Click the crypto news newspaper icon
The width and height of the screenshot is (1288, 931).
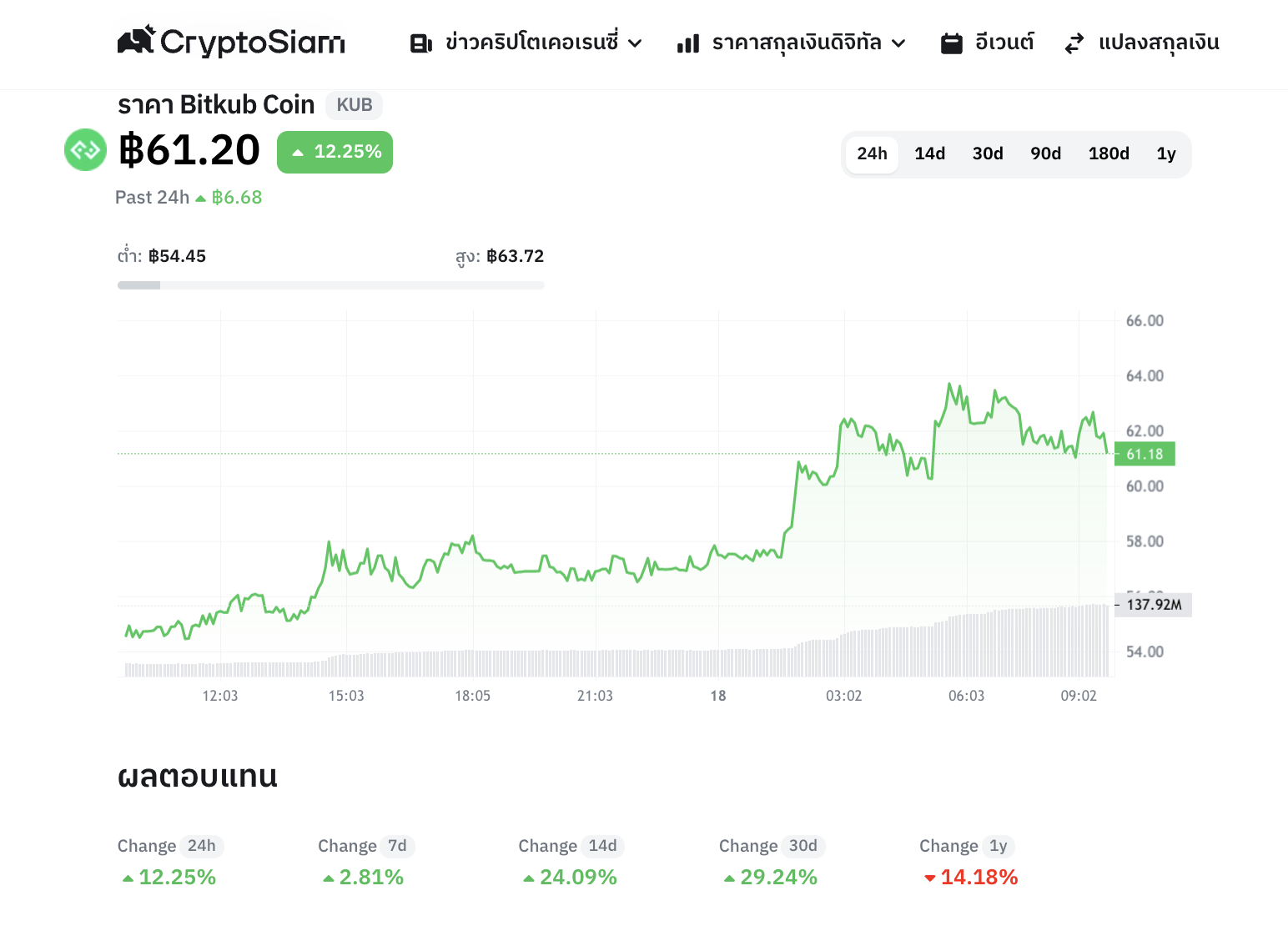(x=421, y=43)
